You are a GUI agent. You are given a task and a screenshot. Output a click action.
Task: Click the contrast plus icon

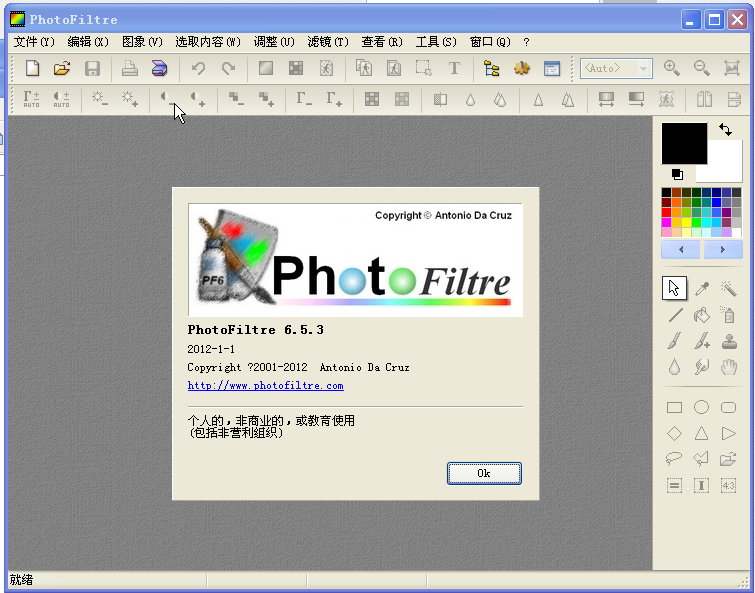pyautogui.click(x=198, y=99)
